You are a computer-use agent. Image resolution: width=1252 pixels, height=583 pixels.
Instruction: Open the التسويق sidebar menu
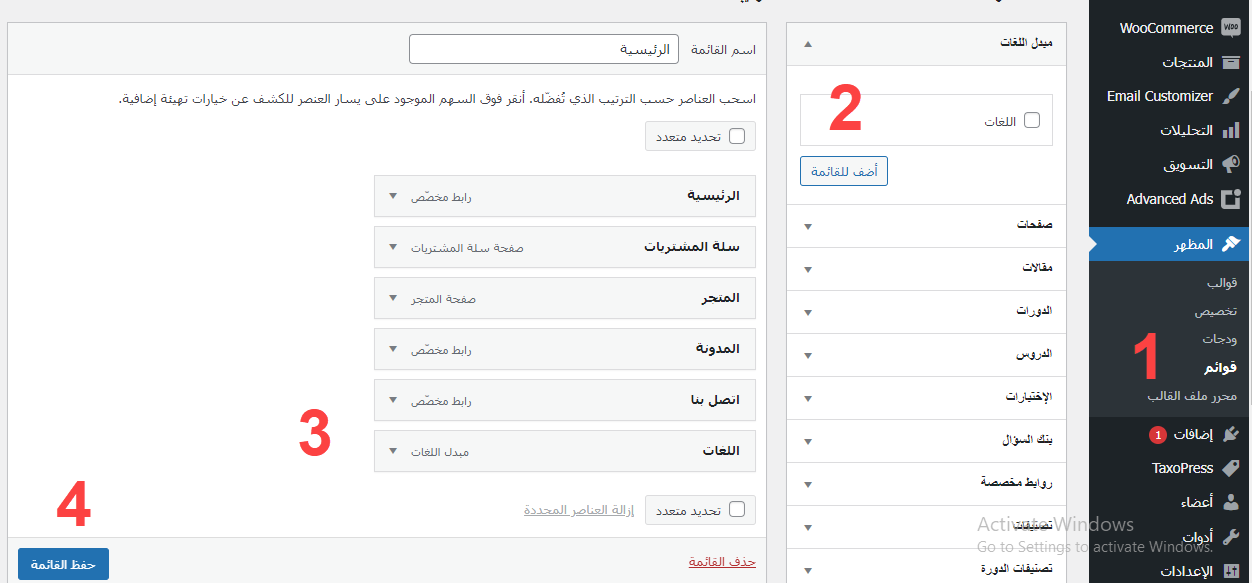tap(1171, 164)
